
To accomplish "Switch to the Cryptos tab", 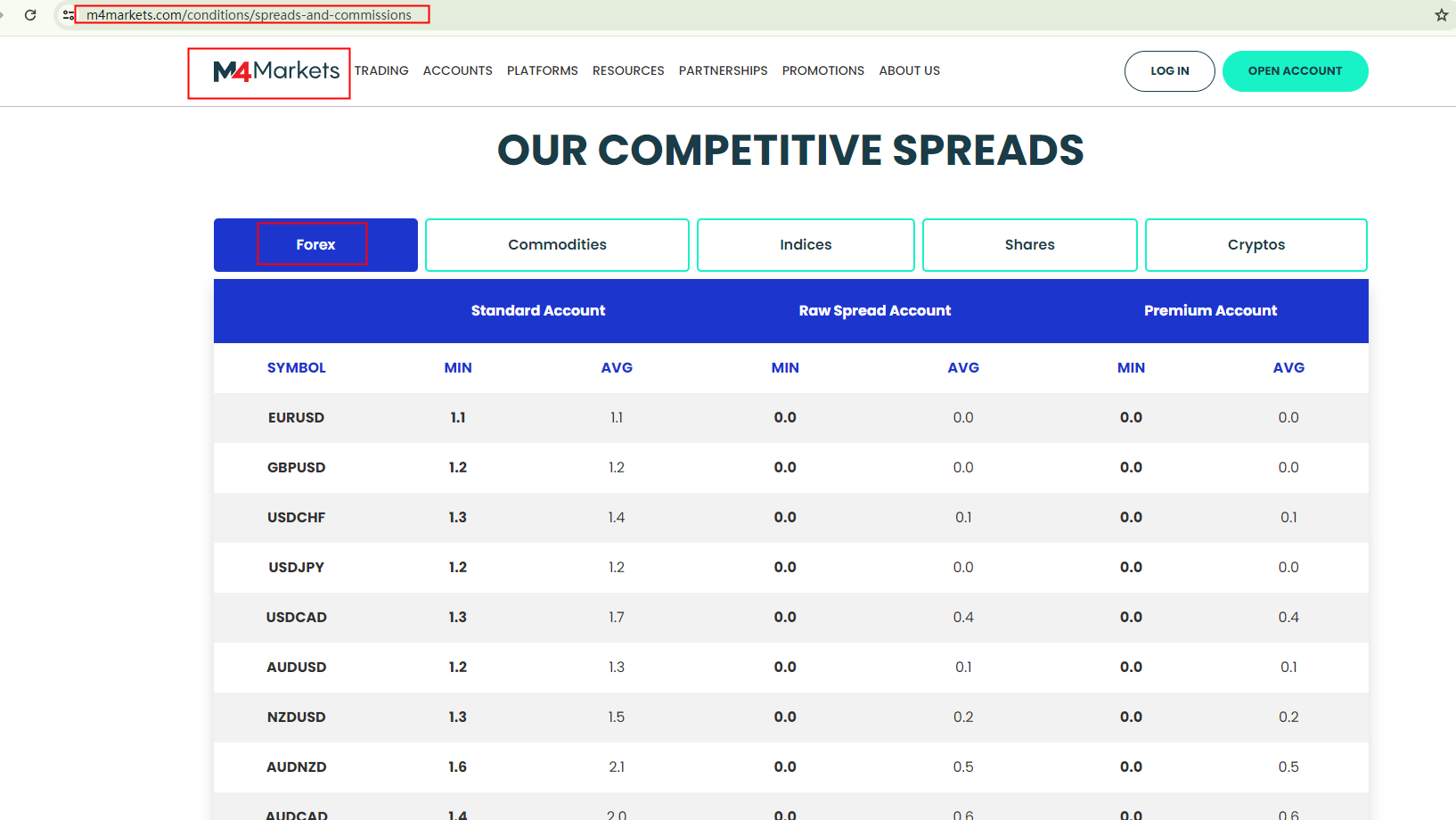I will pyautogui.click(x=1256, y=245).
